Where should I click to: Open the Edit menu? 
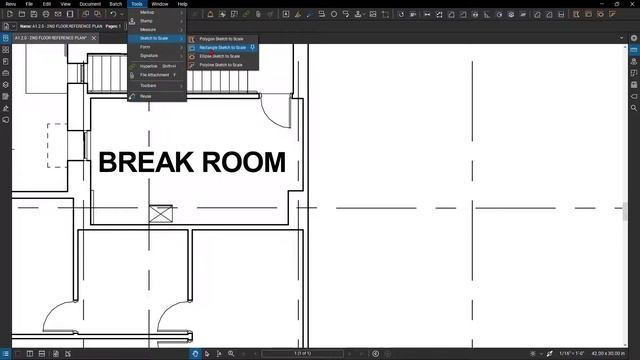point(47,4)
